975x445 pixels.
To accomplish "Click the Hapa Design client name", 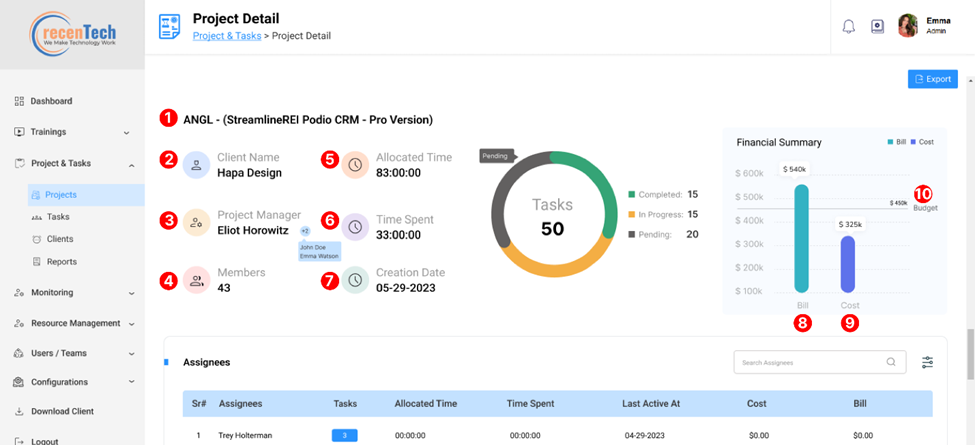I will click(249, 173).
